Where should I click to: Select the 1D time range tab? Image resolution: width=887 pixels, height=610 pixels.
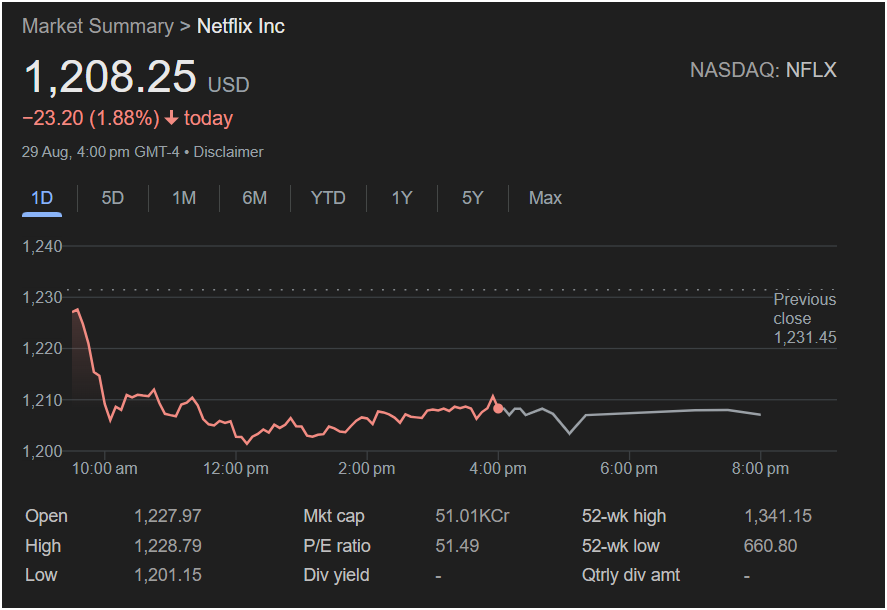point(42,198)
